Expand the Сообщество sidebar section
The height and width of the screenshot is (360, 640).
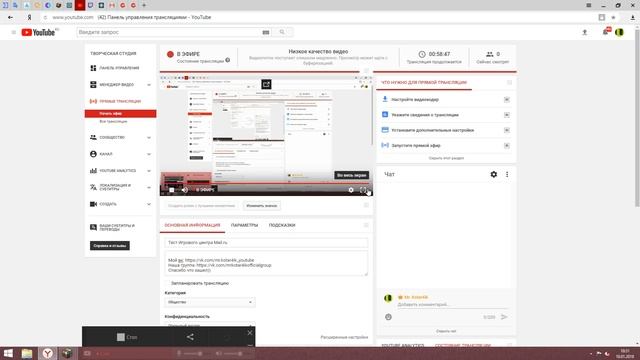tap(149, 138)
